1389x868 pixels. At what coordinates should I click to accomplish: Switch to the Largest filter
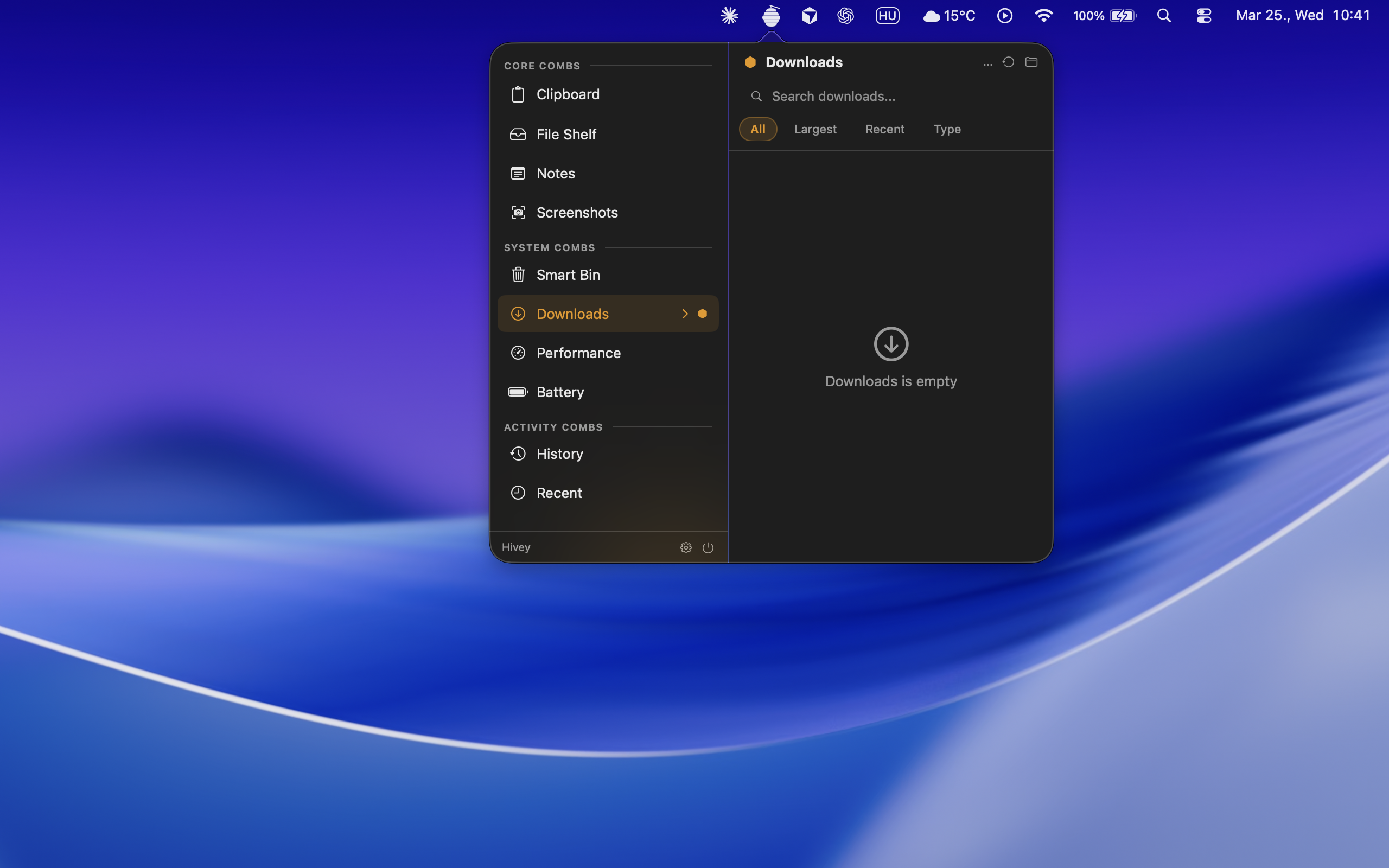click(815, 129)
